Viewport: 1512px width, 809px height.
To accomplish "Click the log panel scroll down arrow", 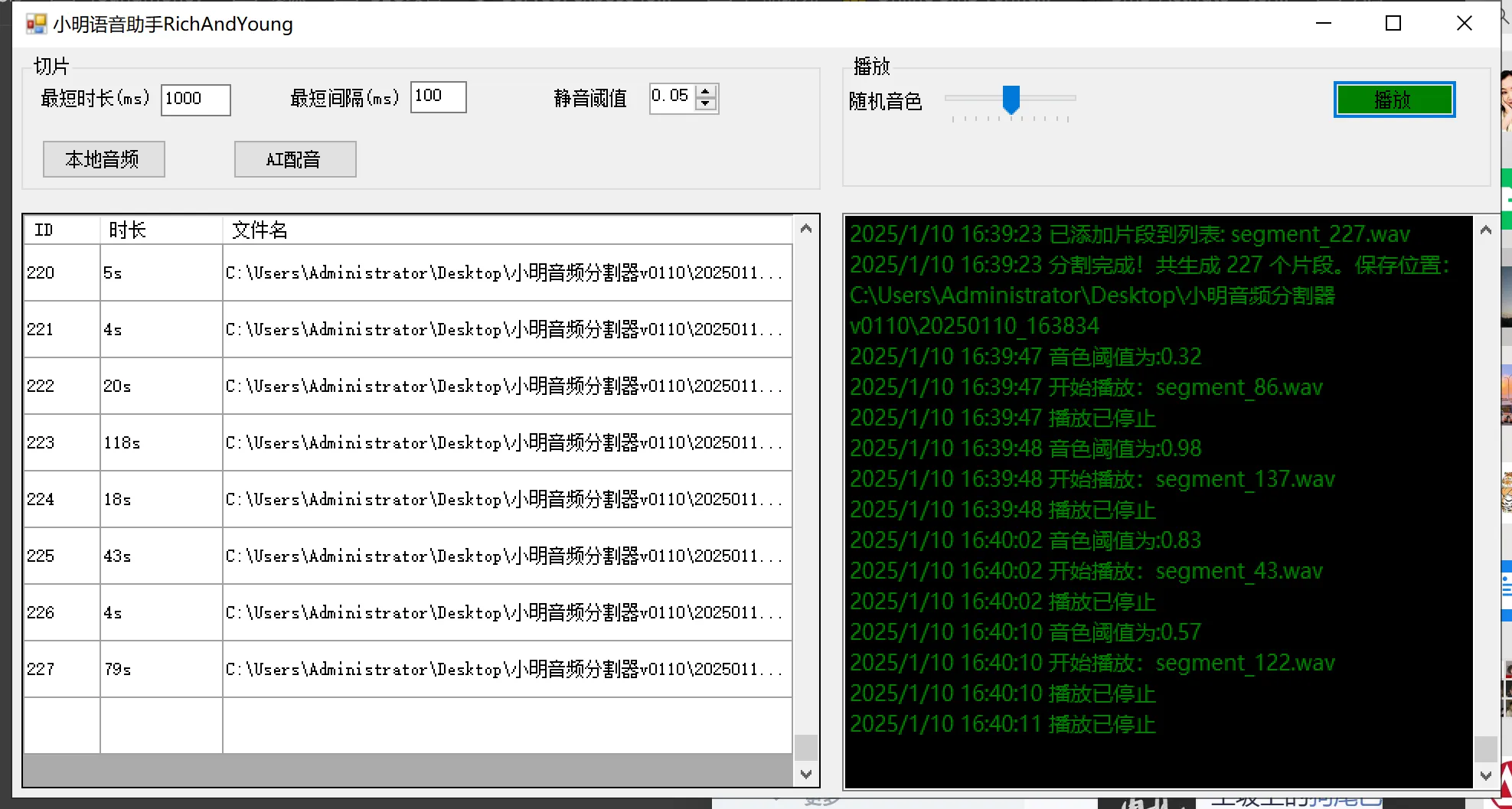I will point(1485,775).
